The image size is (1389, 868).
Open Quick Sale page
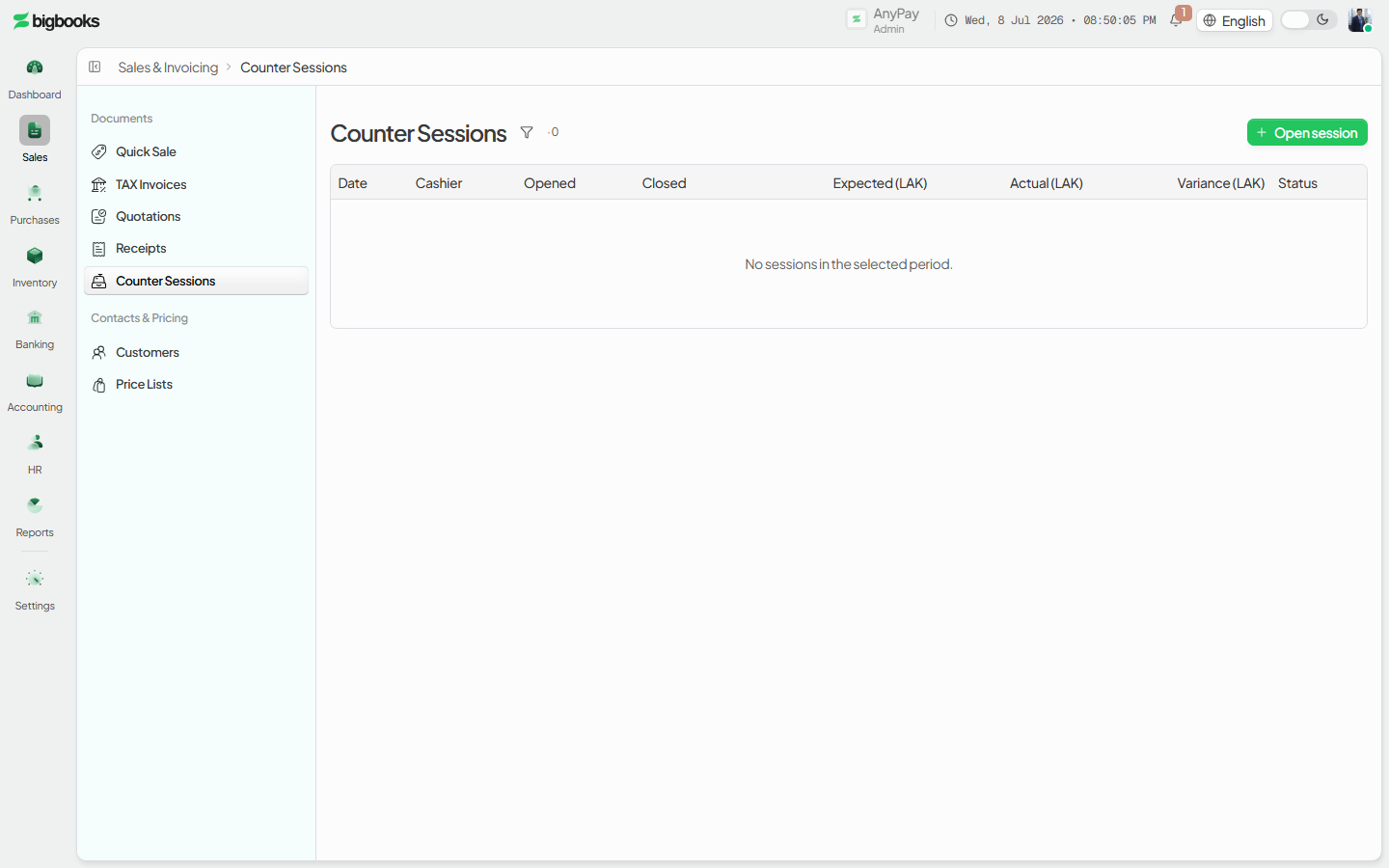pyautogui.click(x=197, y=151)
